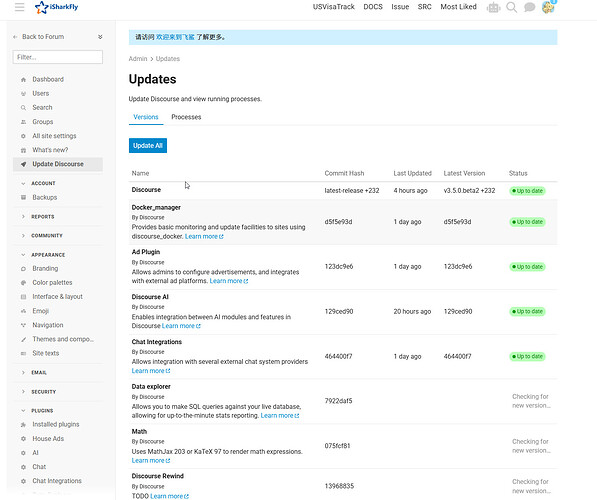Click the Admin breadcrumb link

click(x=138, y=59)
